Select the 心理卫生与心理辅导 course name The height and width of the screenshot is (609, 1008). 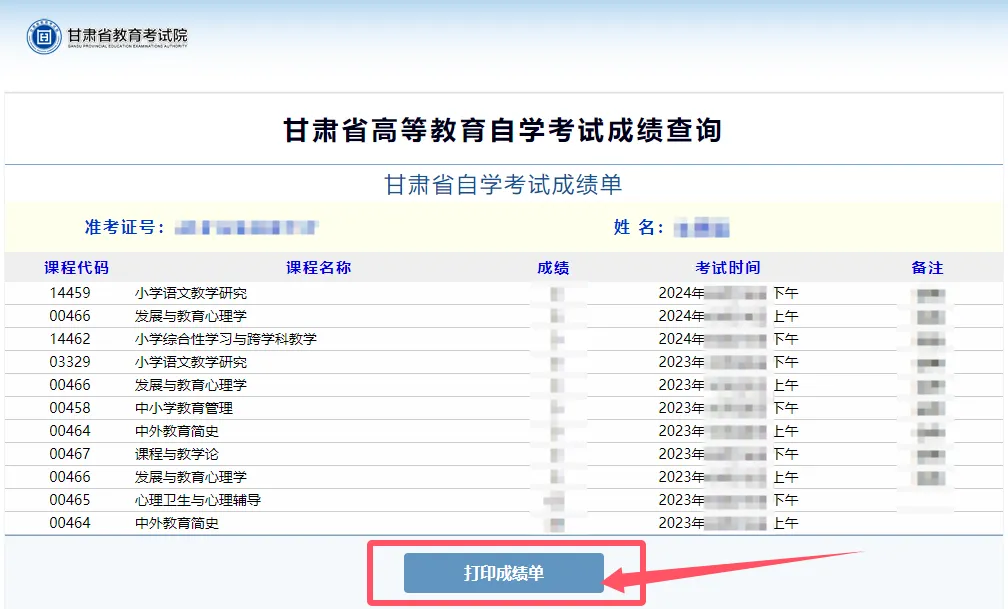tap(198, 500)
